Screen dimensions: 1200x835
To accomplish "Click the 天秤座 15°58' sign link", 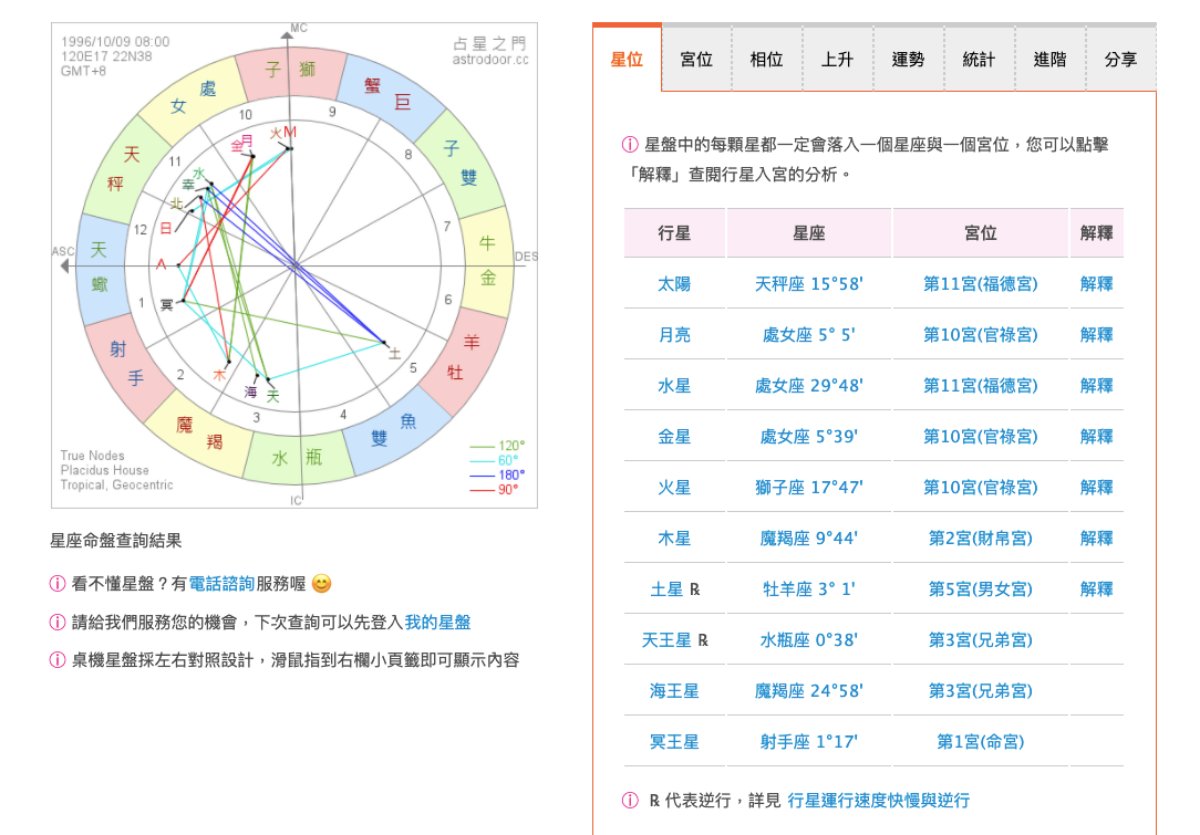I will click(809, 284).
